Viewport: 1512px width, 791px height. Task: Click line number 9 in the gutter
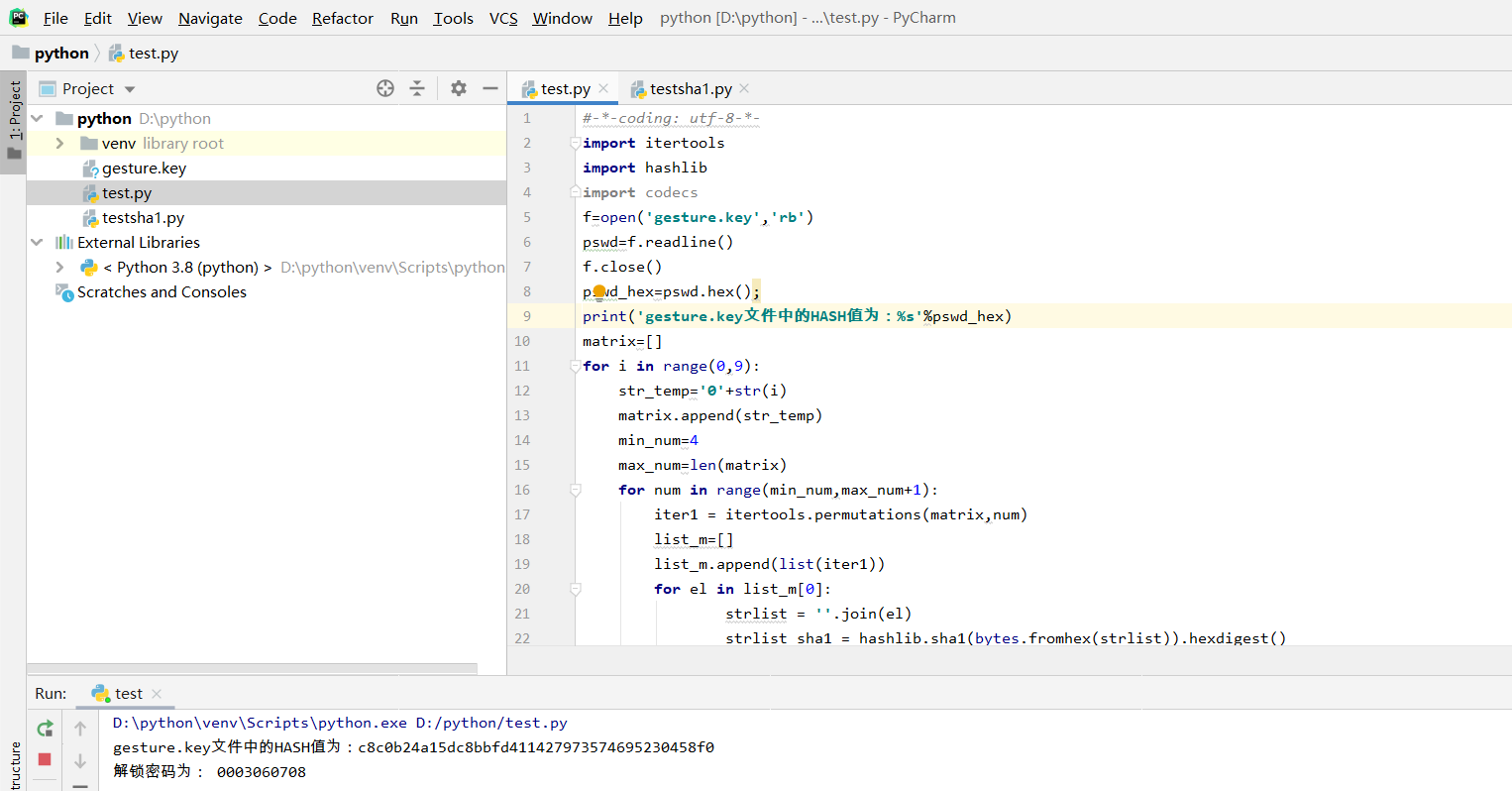527,316
